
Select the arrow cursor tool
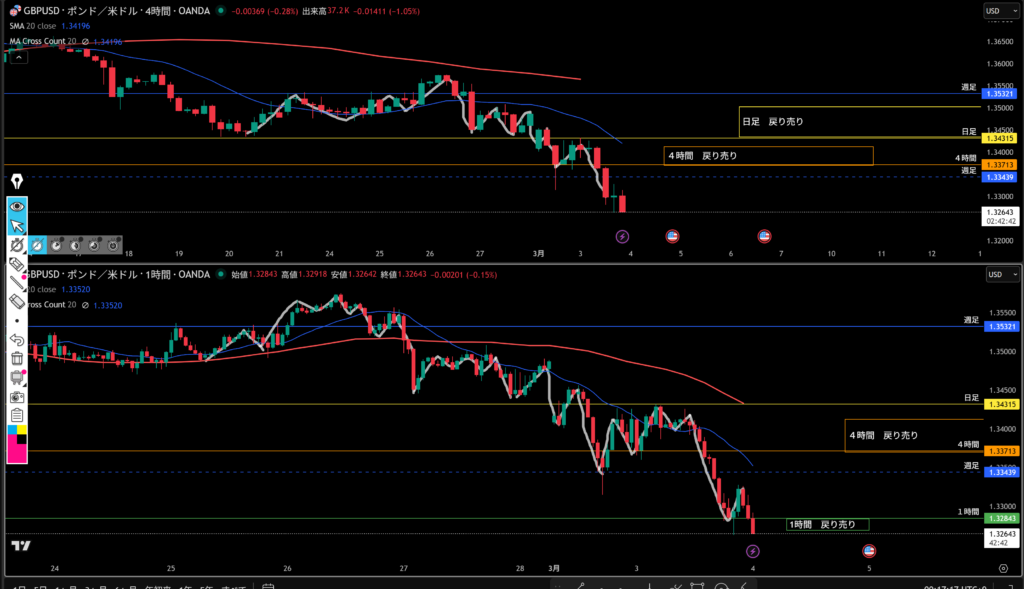[x=17, y=225]
